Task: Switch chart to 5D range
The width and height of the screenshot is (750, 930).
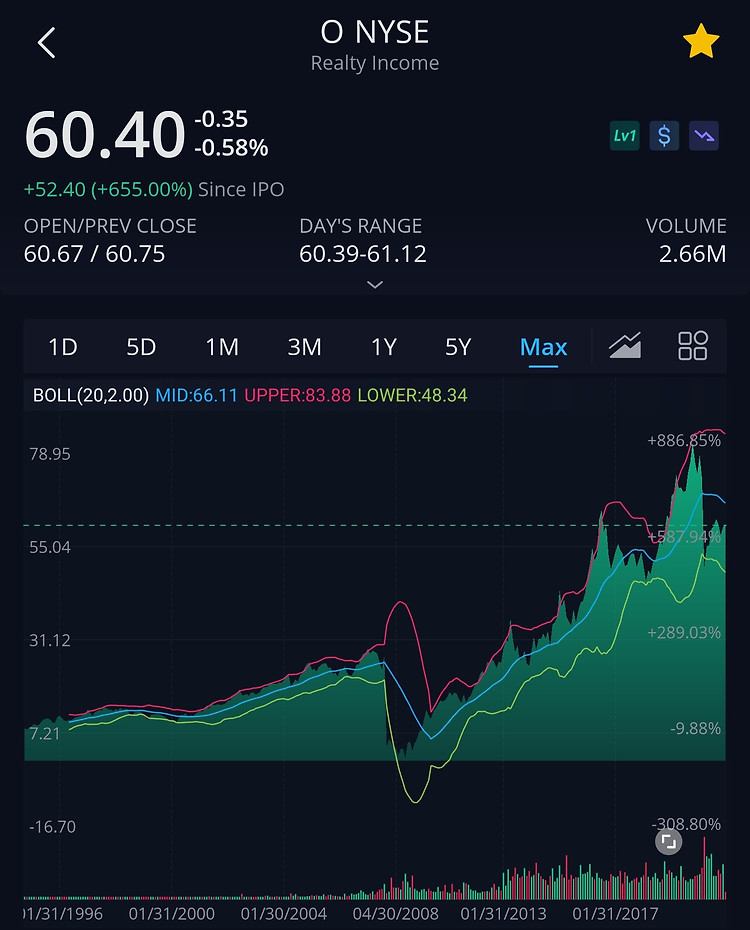Action: (x=141, y=347)
